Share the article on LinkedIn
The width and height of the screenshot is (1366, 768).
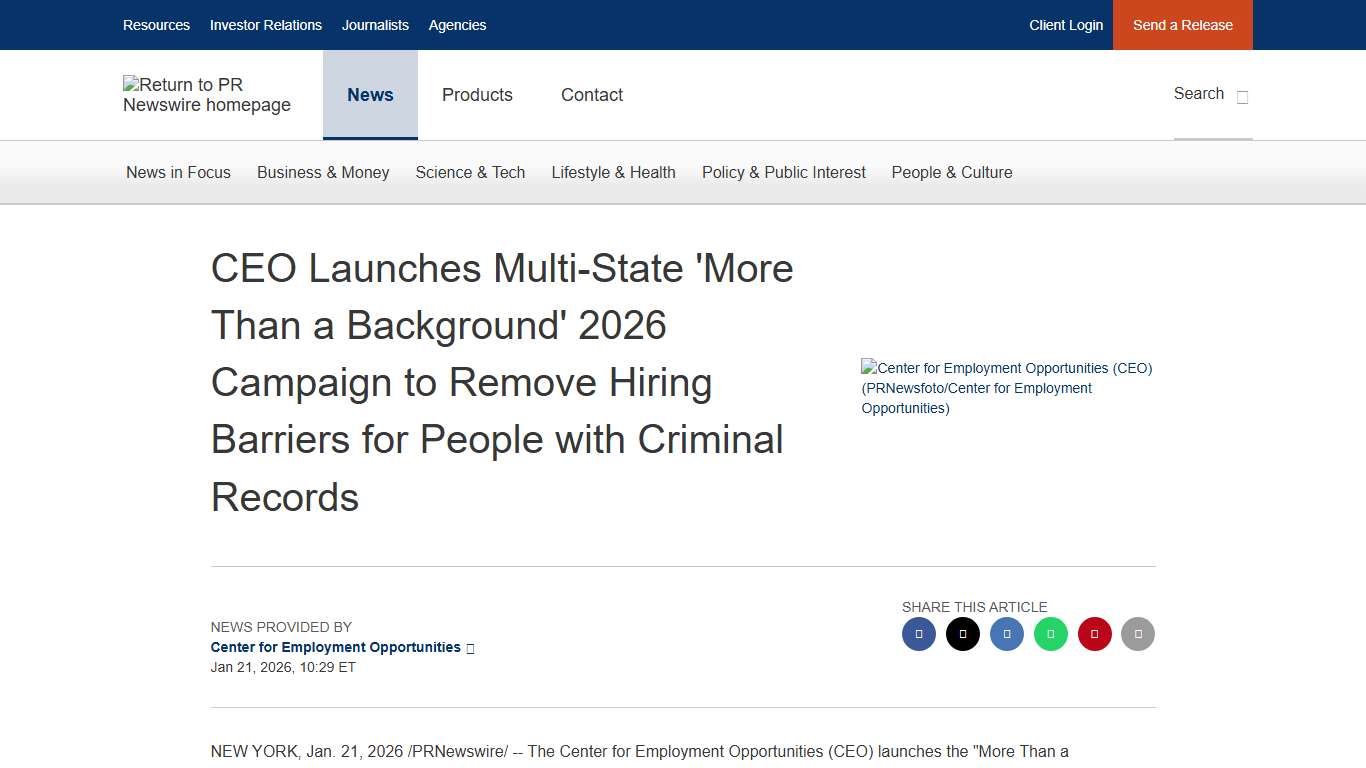[1007, 634]
